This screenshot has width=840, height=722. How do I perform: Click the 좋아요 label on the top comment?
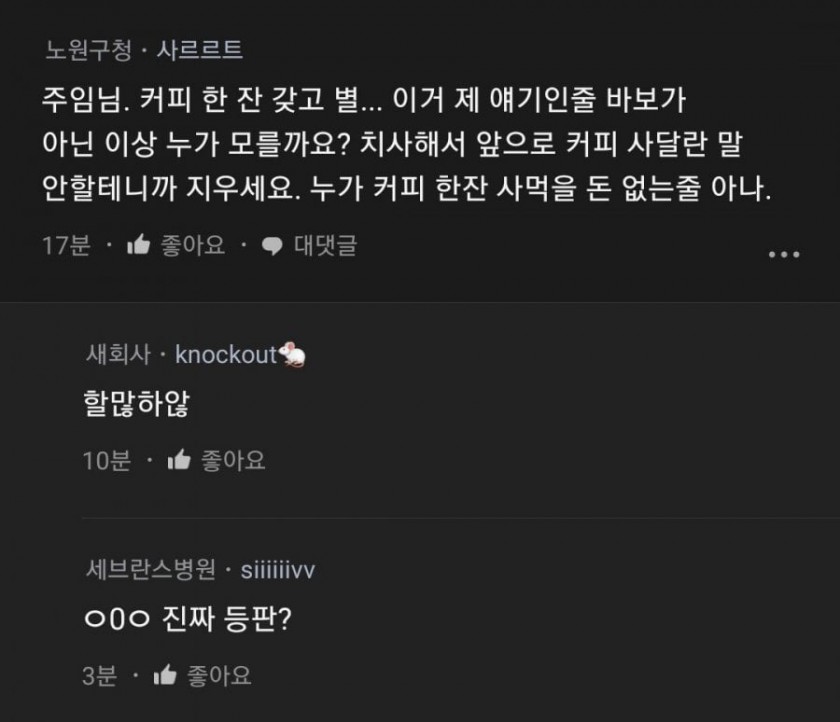(x=193, y=245)
